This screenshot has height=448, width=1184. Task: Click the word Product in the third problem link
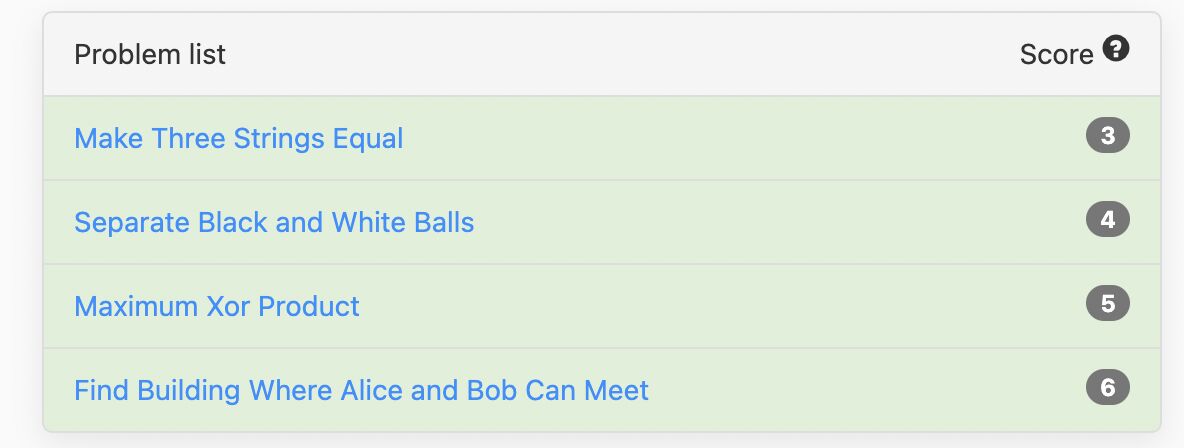tap(309, 306)
